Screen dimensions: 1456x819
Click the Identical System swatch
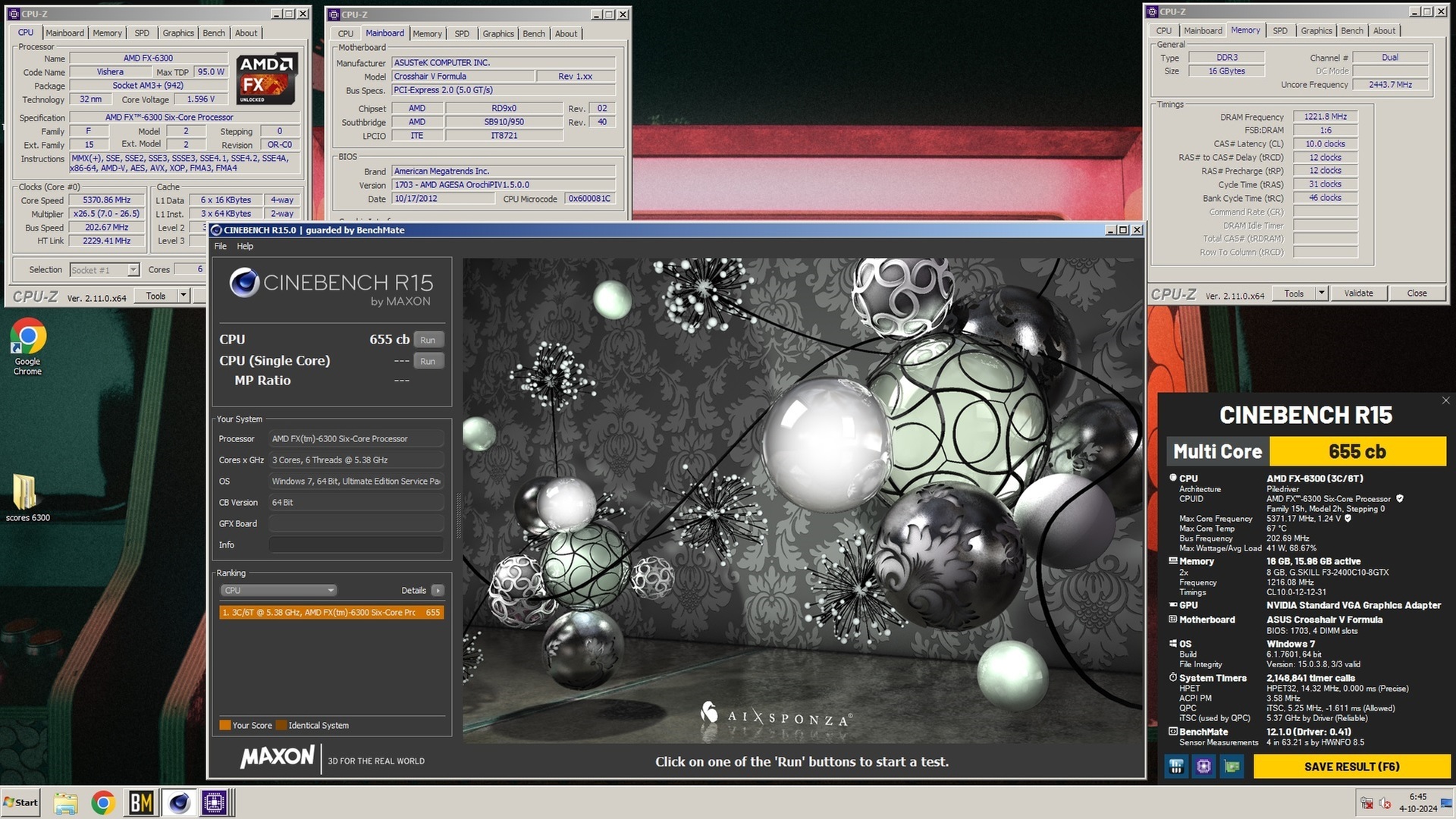[281, 725]
